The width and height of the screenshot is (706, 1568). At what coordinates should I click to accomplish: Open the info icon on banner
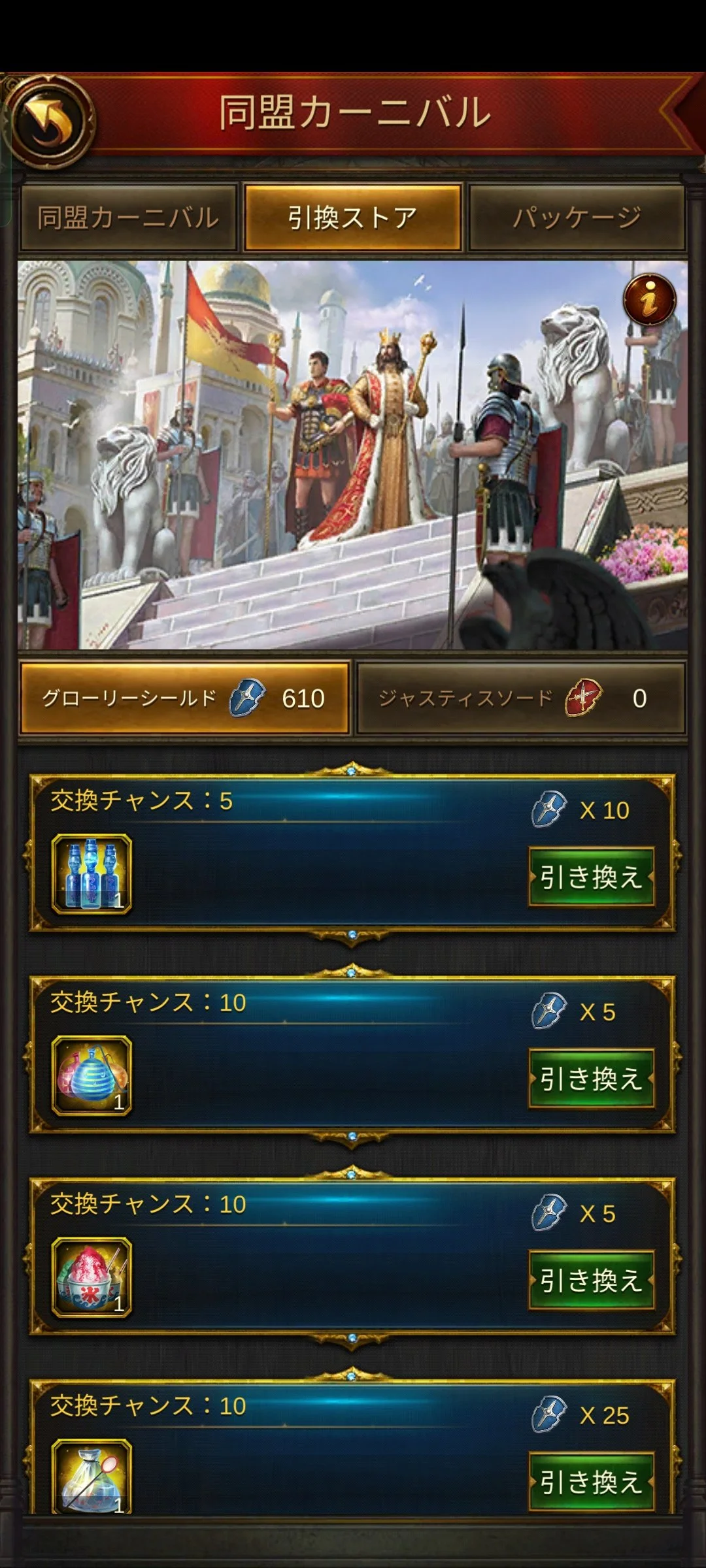(649, 300)
